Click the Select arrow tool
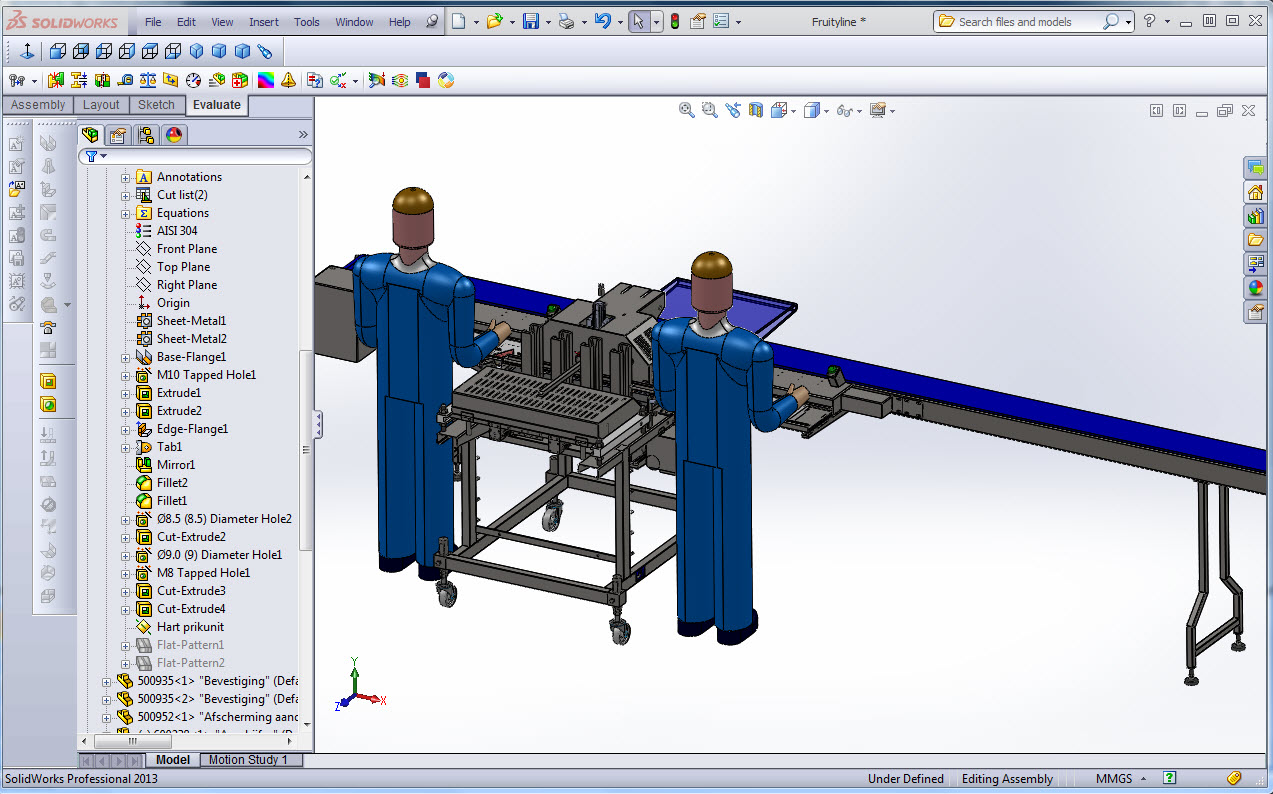 pos(638,21)
